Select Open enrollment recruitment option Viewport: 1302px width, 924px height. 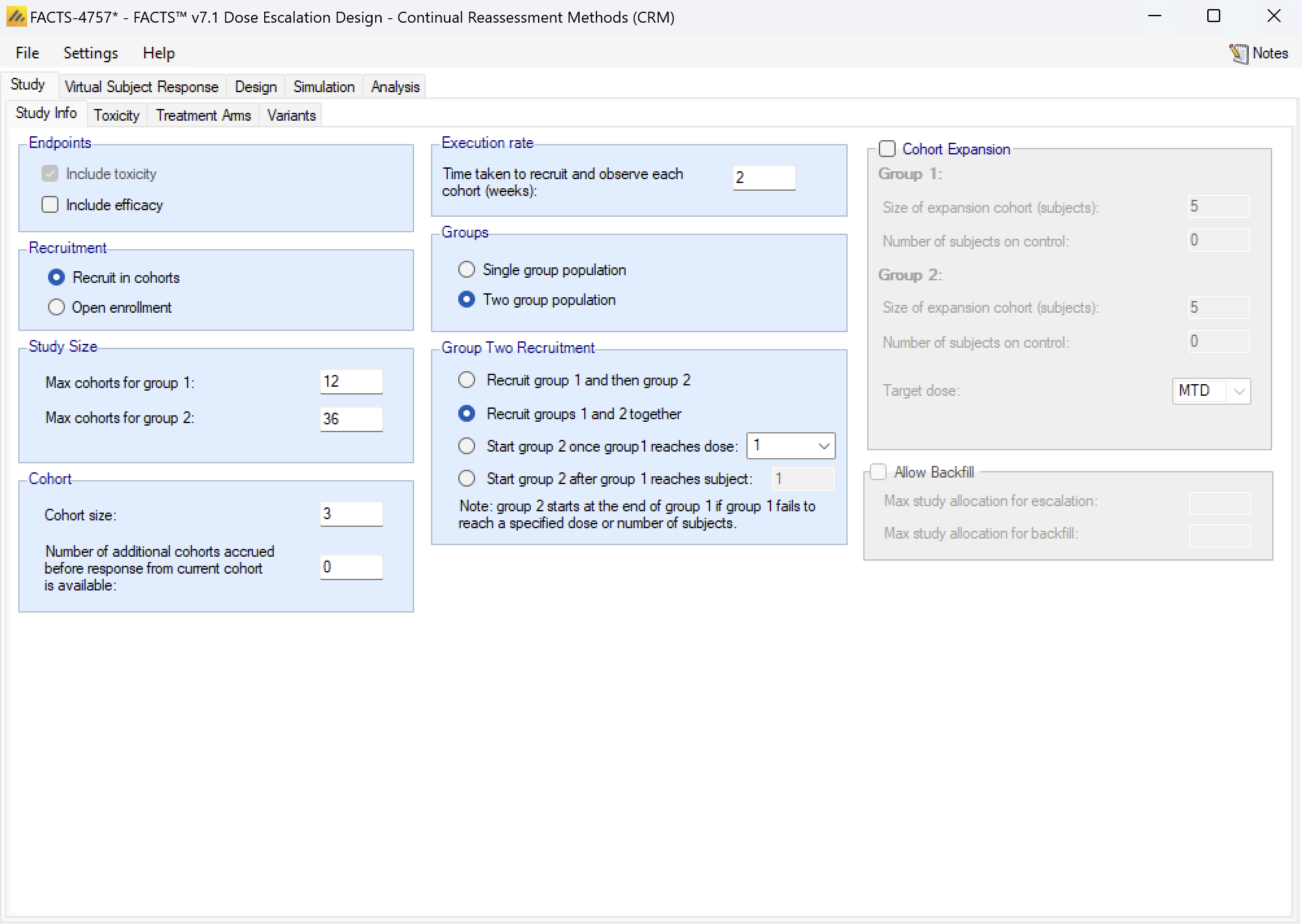[x=56, y=308]
